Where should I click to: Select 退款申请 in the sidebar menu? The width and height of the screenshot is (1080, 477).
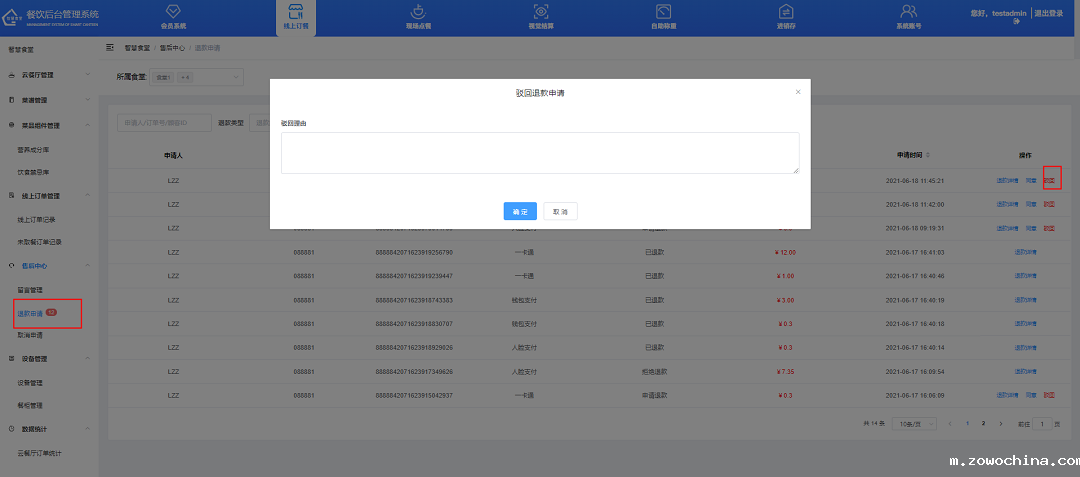coord(31,314)
